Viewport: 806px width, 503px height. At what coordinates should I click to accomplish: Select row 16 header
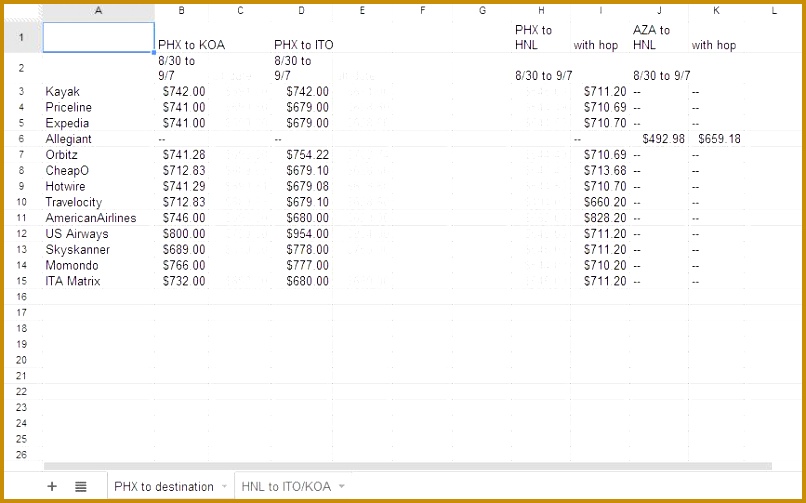pos(21,296)
